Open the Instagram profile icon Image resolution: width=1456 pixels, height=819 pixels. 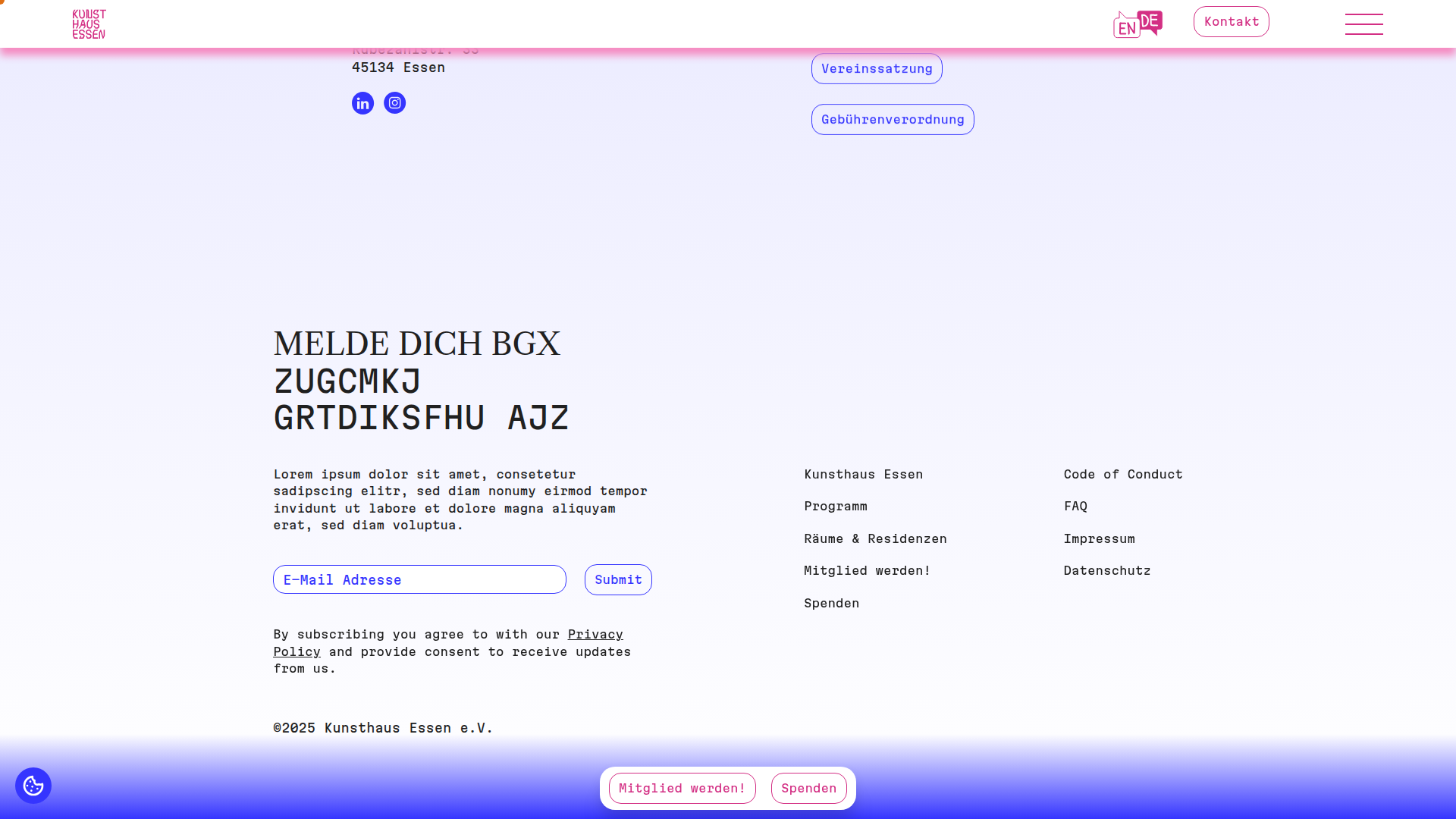[394, 103]
